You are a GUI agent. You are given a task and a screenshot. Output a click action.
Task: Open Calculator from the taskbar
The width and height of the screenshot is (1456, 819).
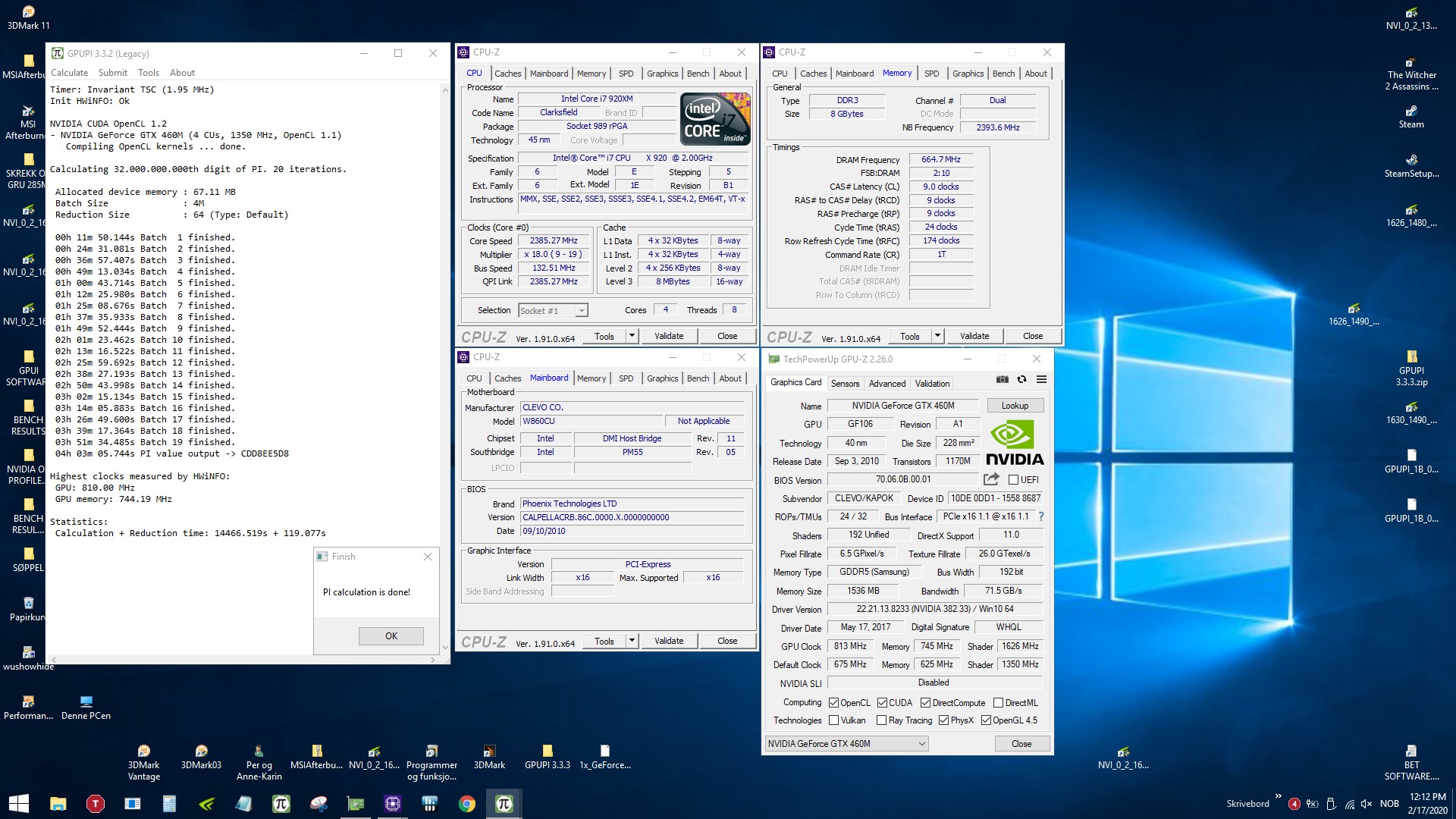tap(169, 804)
